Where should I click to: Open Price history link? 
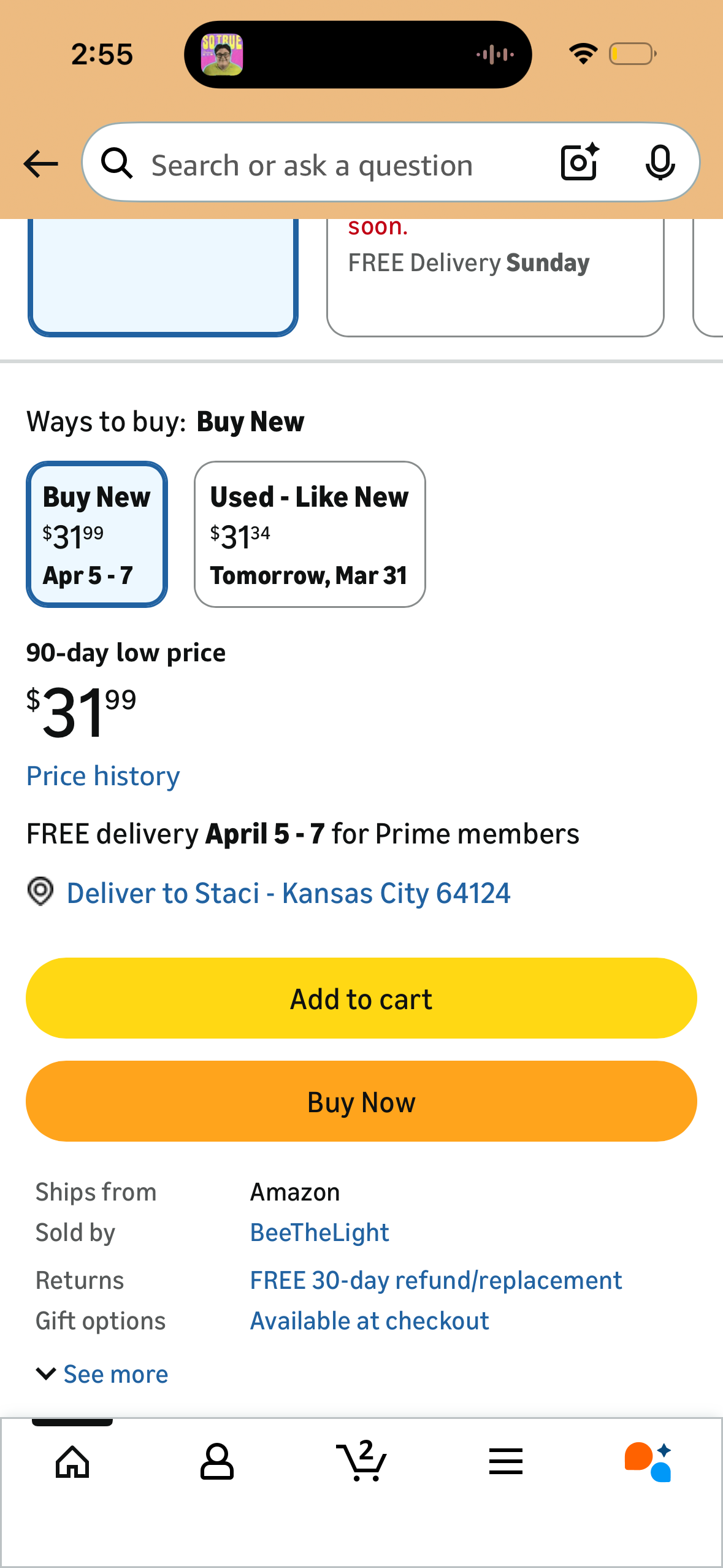coord(103,776)
